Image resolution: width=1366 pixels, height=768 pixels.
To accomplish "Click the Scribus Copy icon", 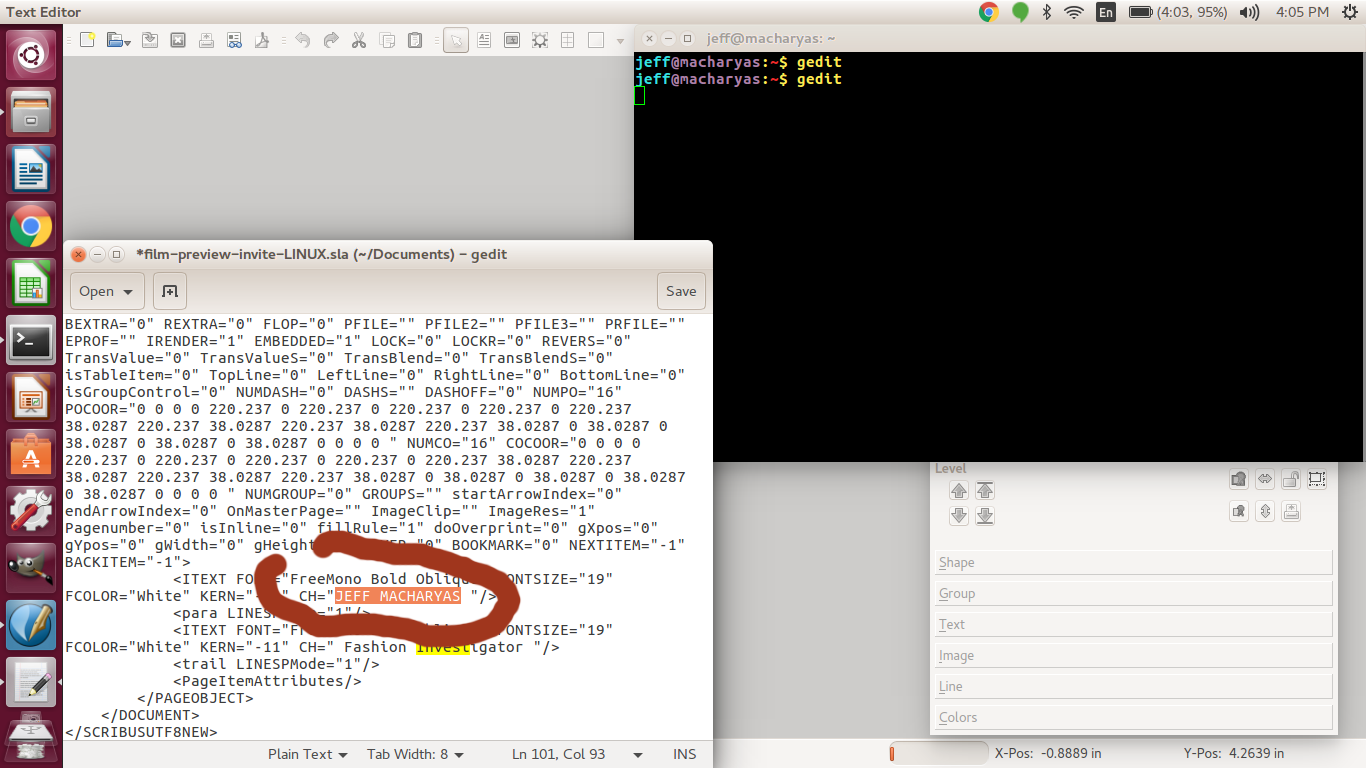I will tap(387, 40).
